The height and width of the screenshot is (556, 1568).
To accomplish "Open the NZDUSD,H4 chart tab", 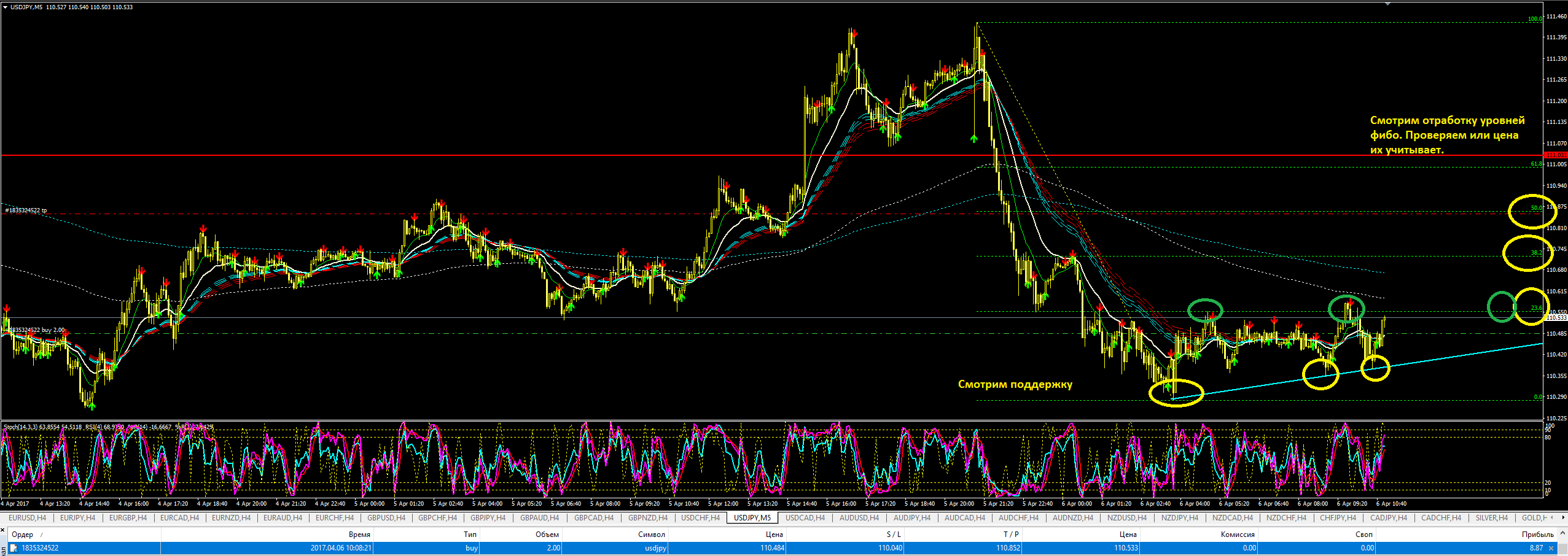I will point(1126,518).
